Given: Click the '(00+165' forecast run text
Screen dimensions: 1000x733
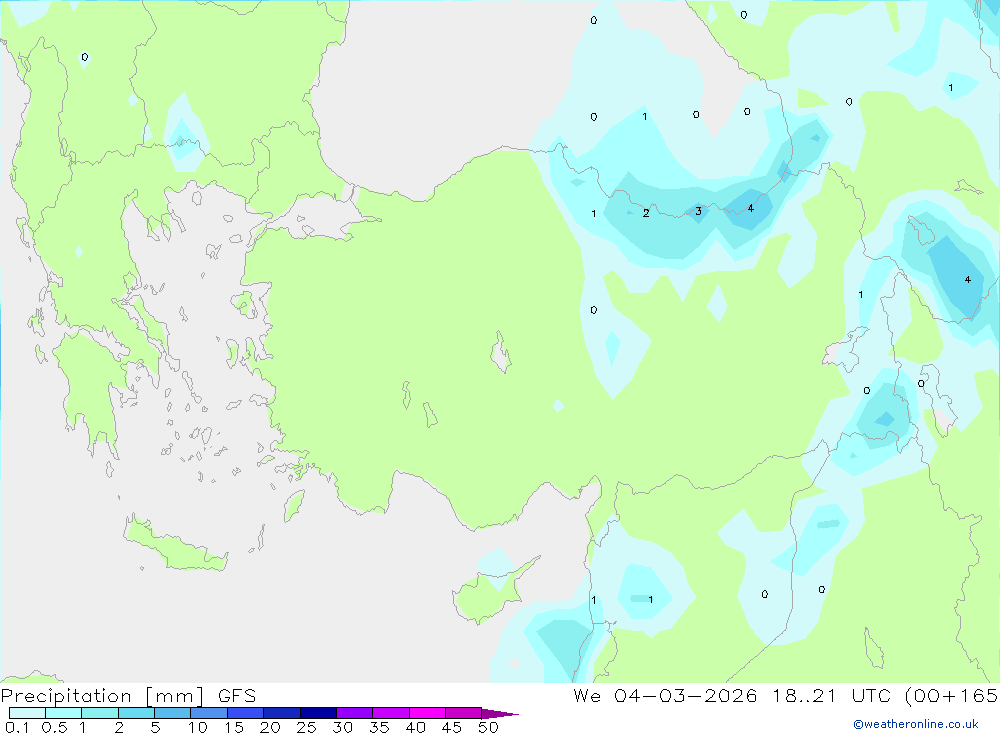Looking at the screenshot, I should [x=952, y=695].
